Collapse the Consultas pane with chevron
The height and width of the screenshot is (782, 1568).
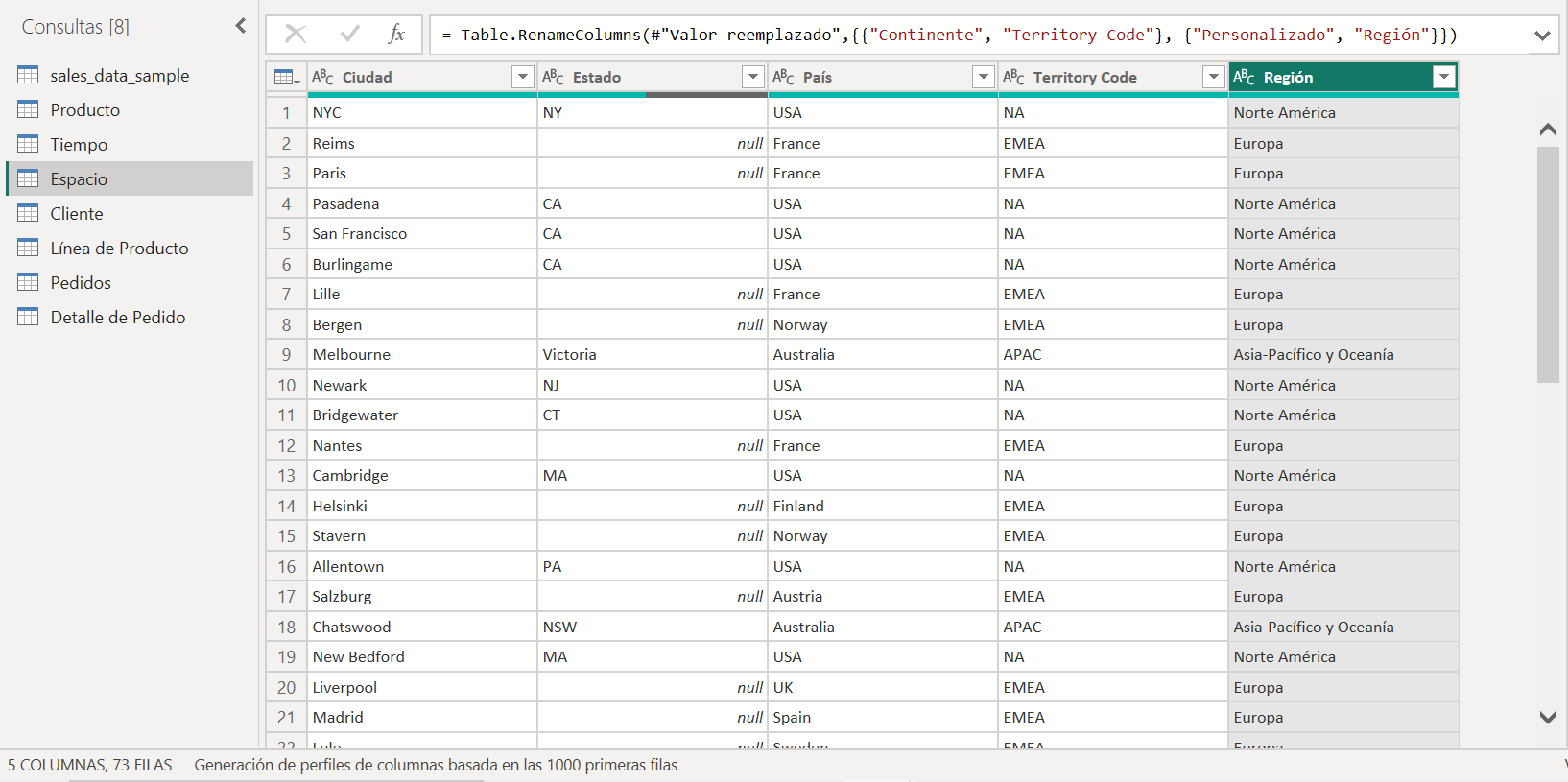pyautogui.click(x=240, y=26)
